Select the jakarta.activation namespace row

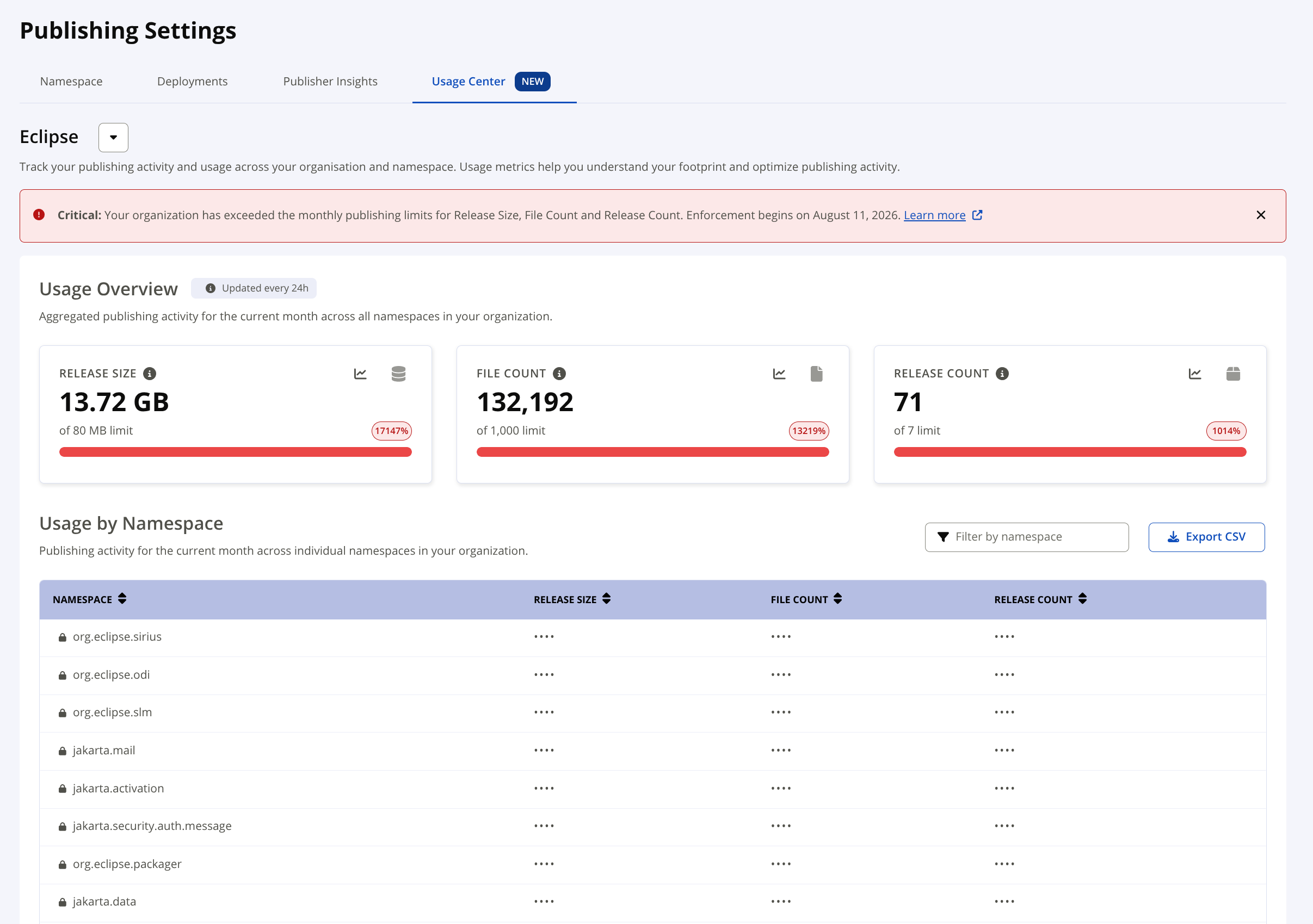[652, 789]
